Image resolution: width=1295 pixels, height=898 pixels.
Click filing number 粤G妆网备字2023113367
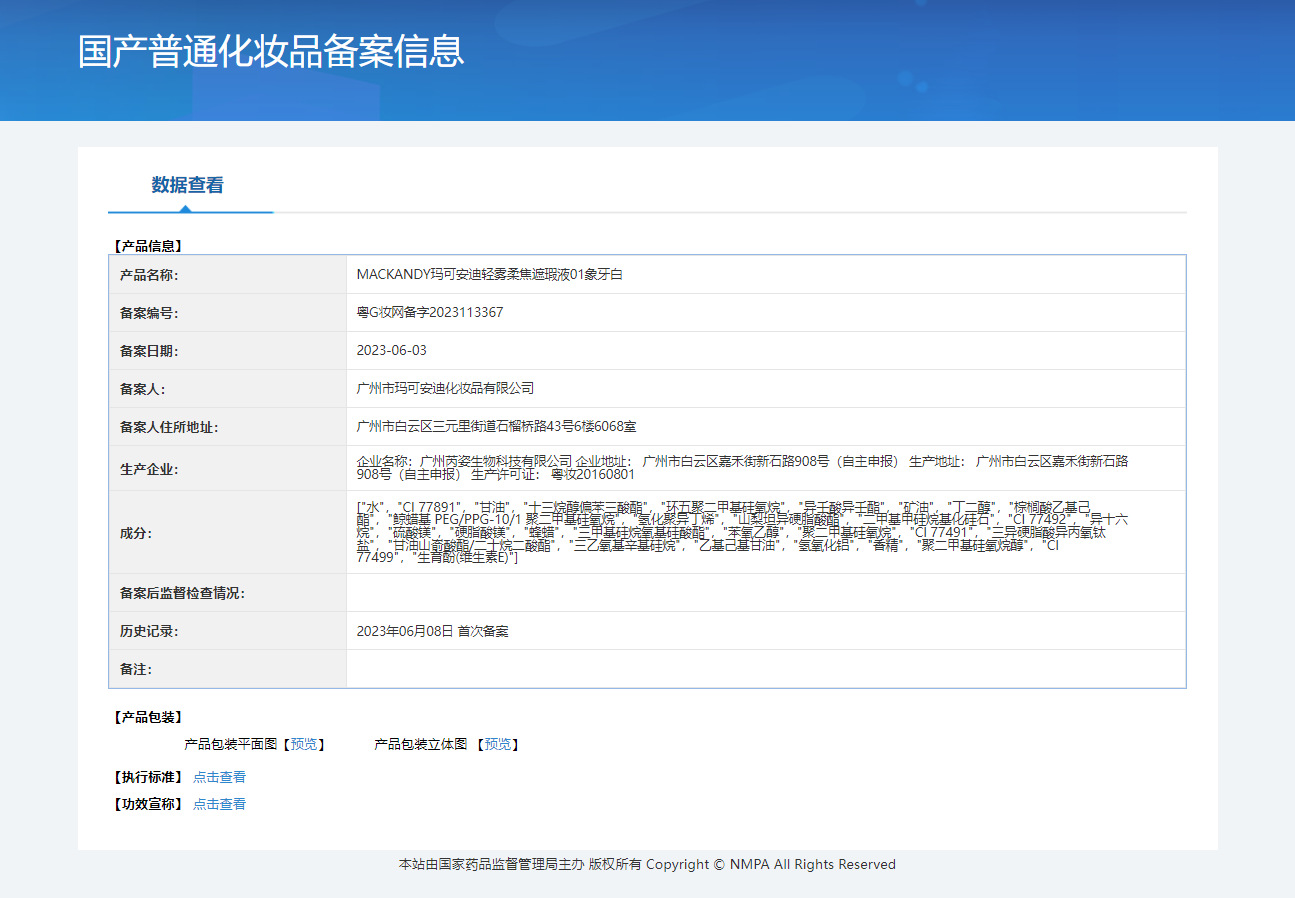(430, 312)
